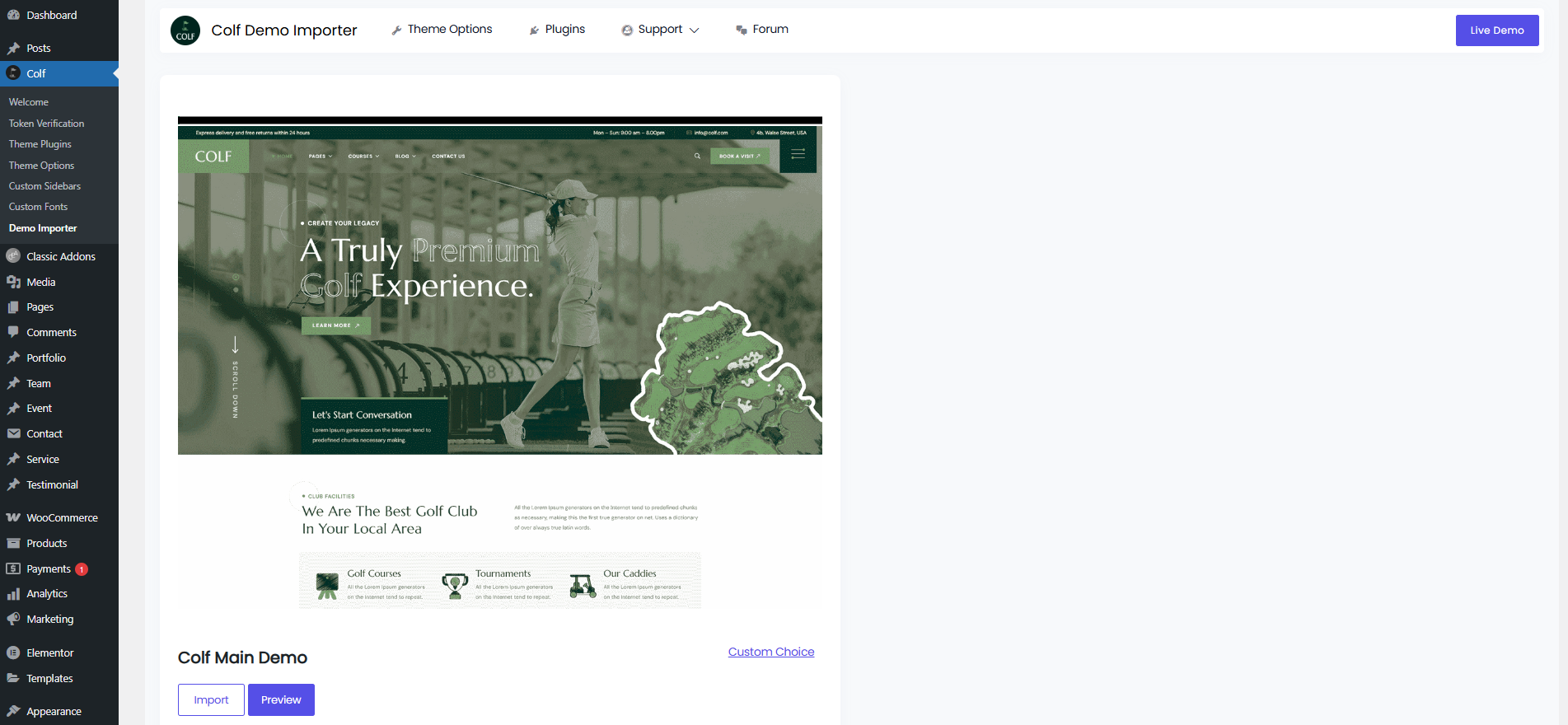Click the Colf Demo Importer title
The width and height of the screenshot is (1568, 725).
coord(284,30)
